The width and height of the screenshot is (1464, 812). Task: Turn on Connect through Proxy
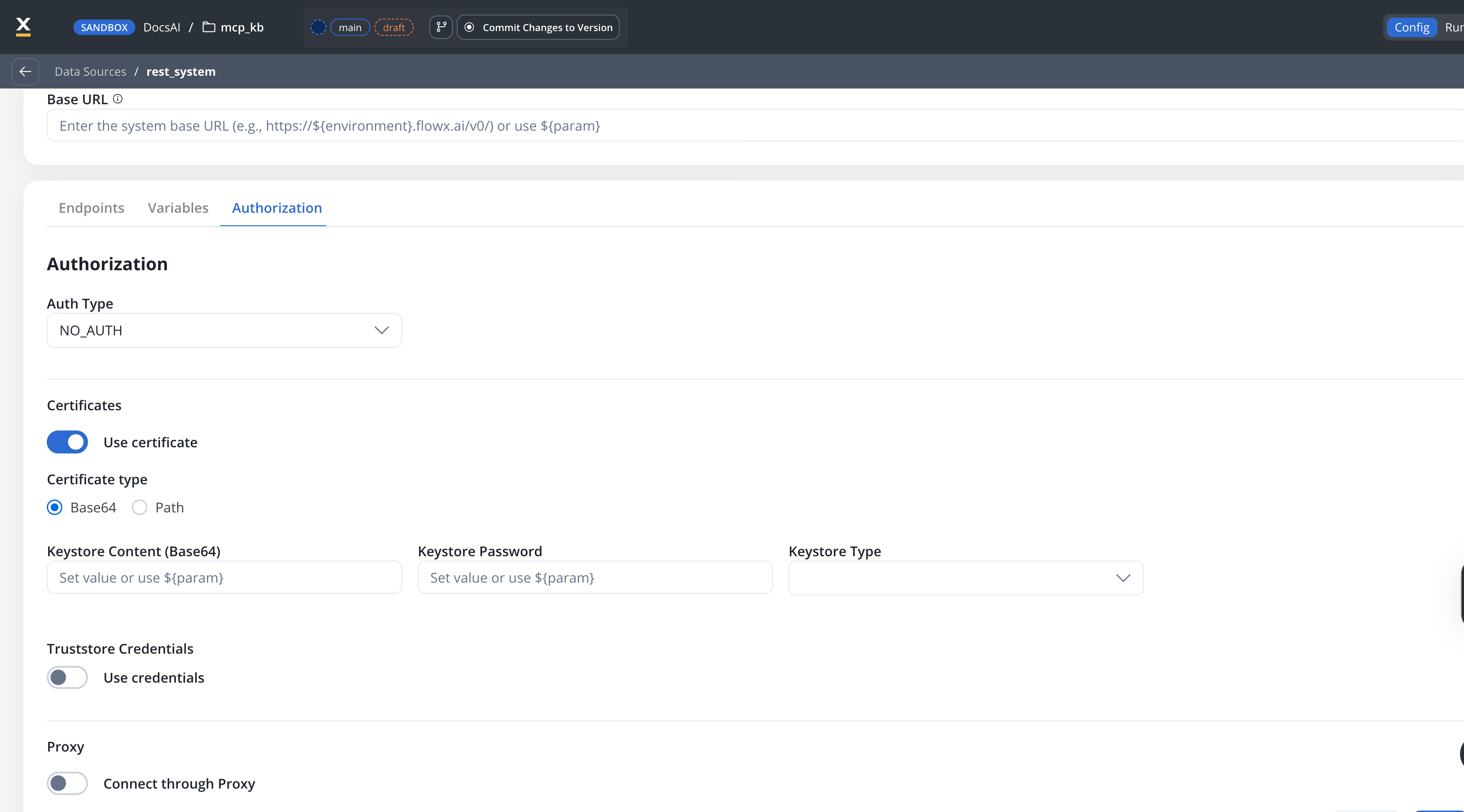(x=68, y=783)
